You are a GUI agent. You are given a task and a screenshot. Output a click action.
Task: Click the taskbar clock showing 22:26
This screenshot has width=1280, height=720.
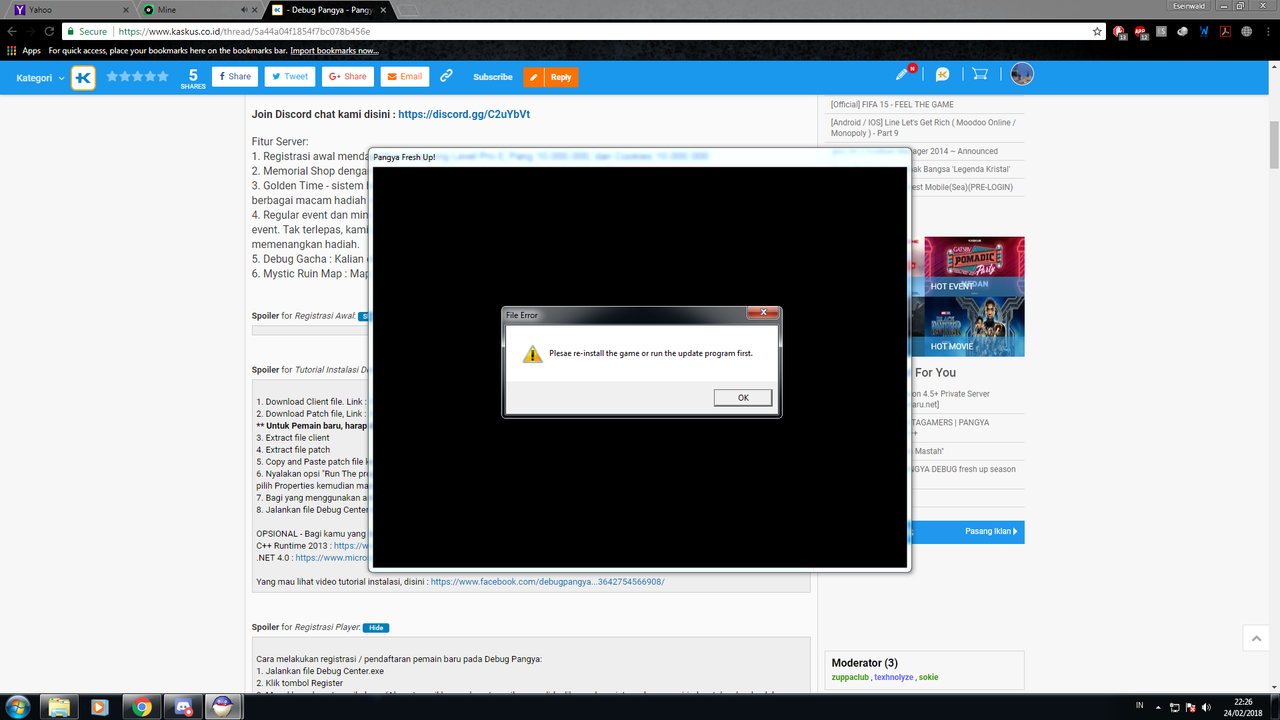click(1243, 707)
